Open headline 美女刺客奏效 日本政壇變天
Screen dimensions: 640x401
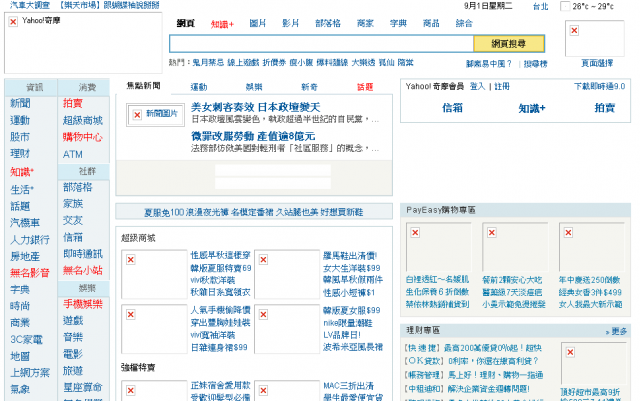click(256, 107)
